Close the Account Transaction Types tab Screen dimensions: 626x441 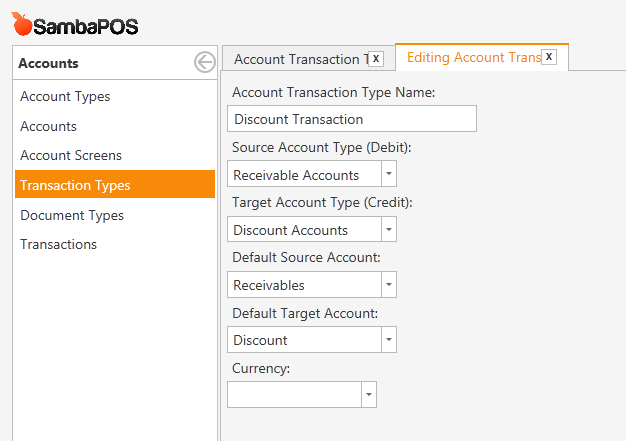coord(376,59)
